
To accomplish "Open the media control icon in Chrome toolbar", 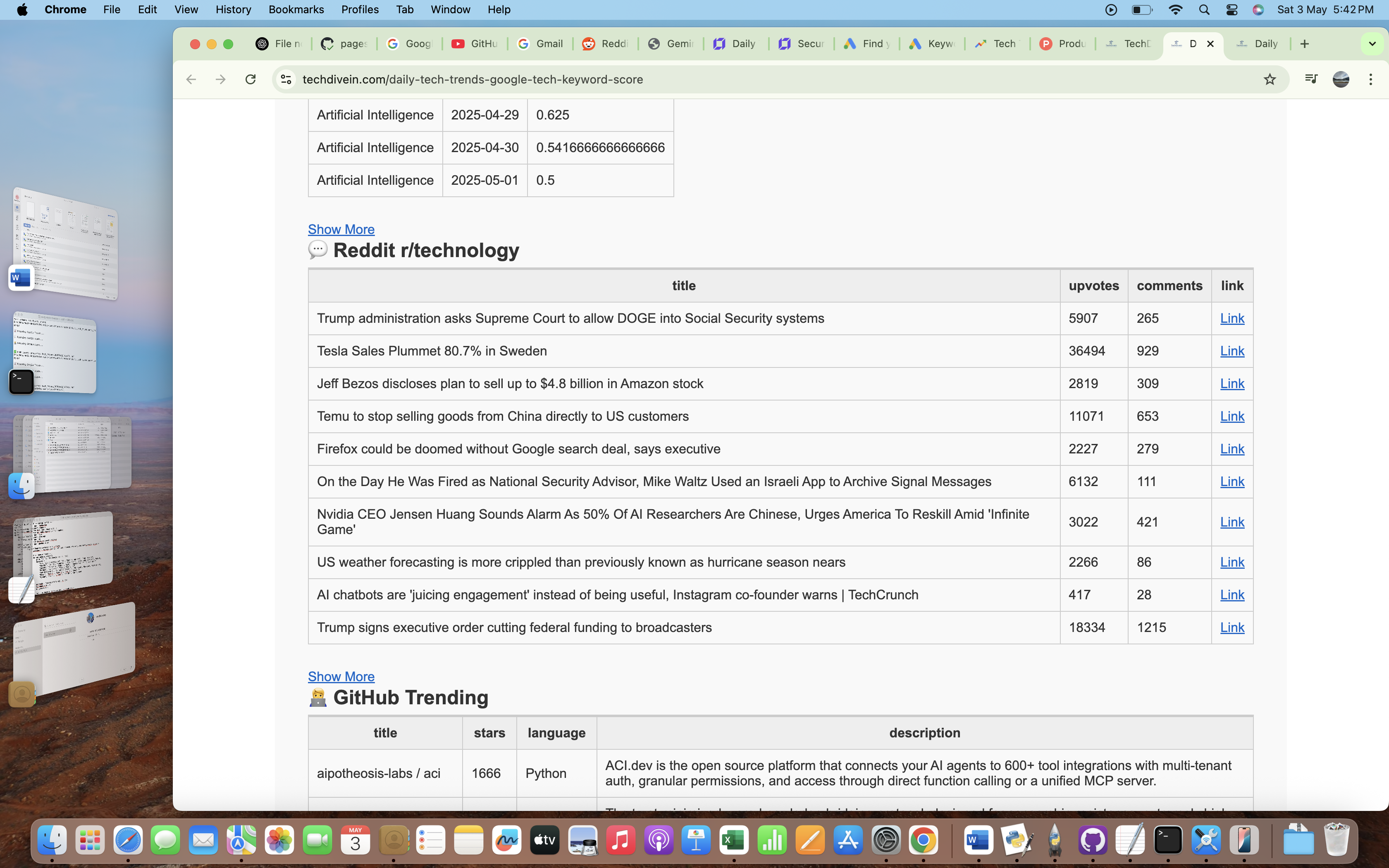I will (1311, 79).
